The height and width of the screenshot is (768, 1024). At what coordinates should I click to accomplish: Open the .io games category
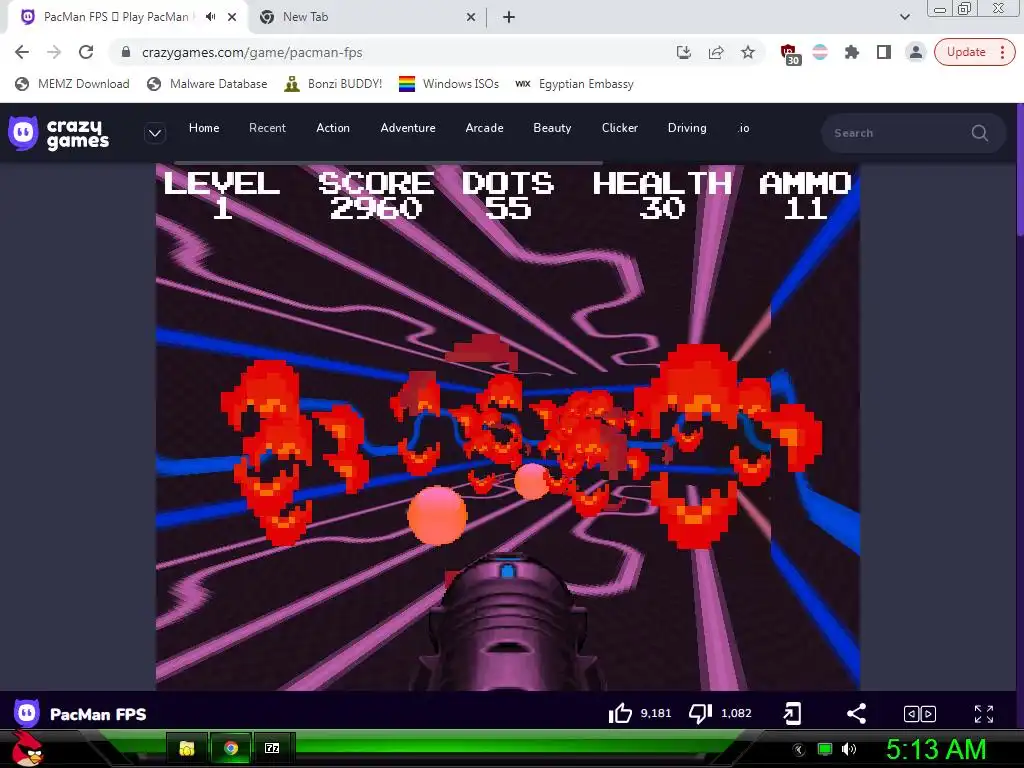743,128
